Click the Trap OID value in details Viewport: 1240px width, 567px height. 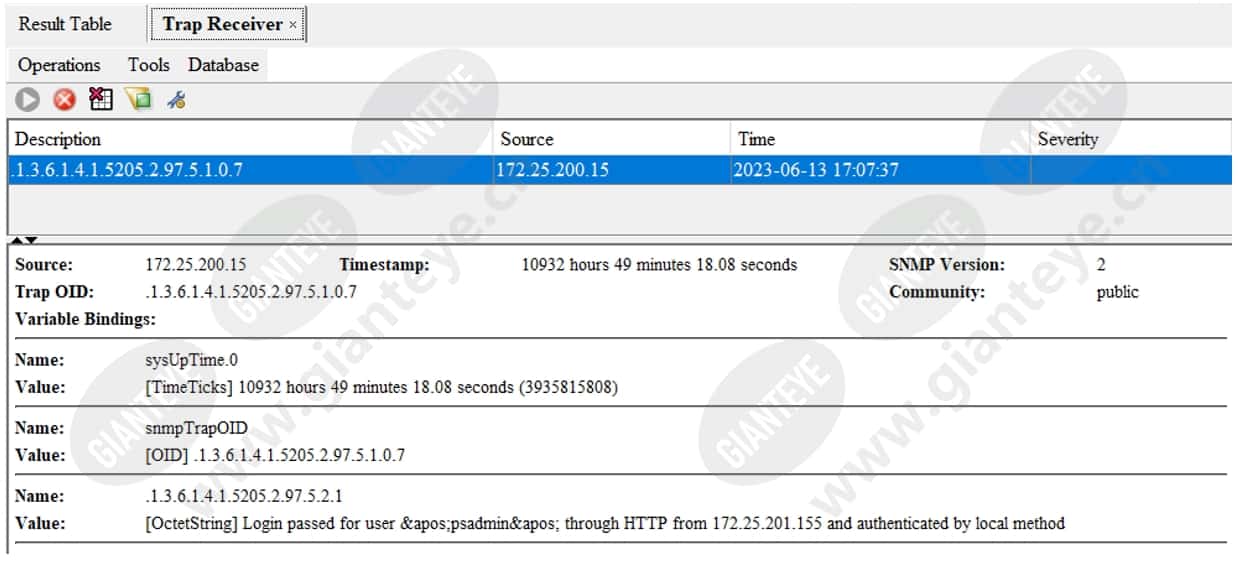click(251, 292)
